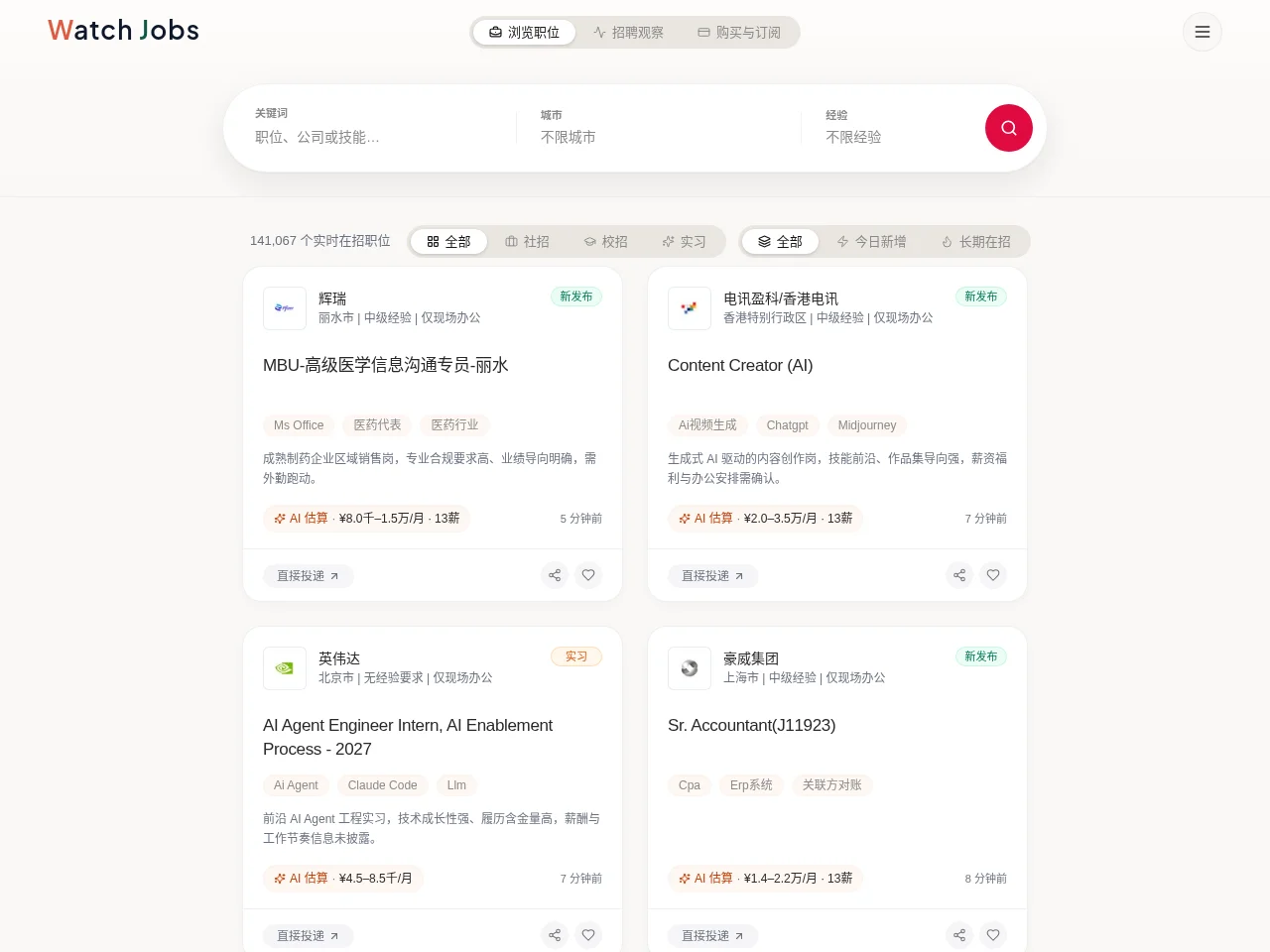1270x952 pixels.
Task: Favorite the 辉瑞 MBU job with heart
Action: pos(588,575)
